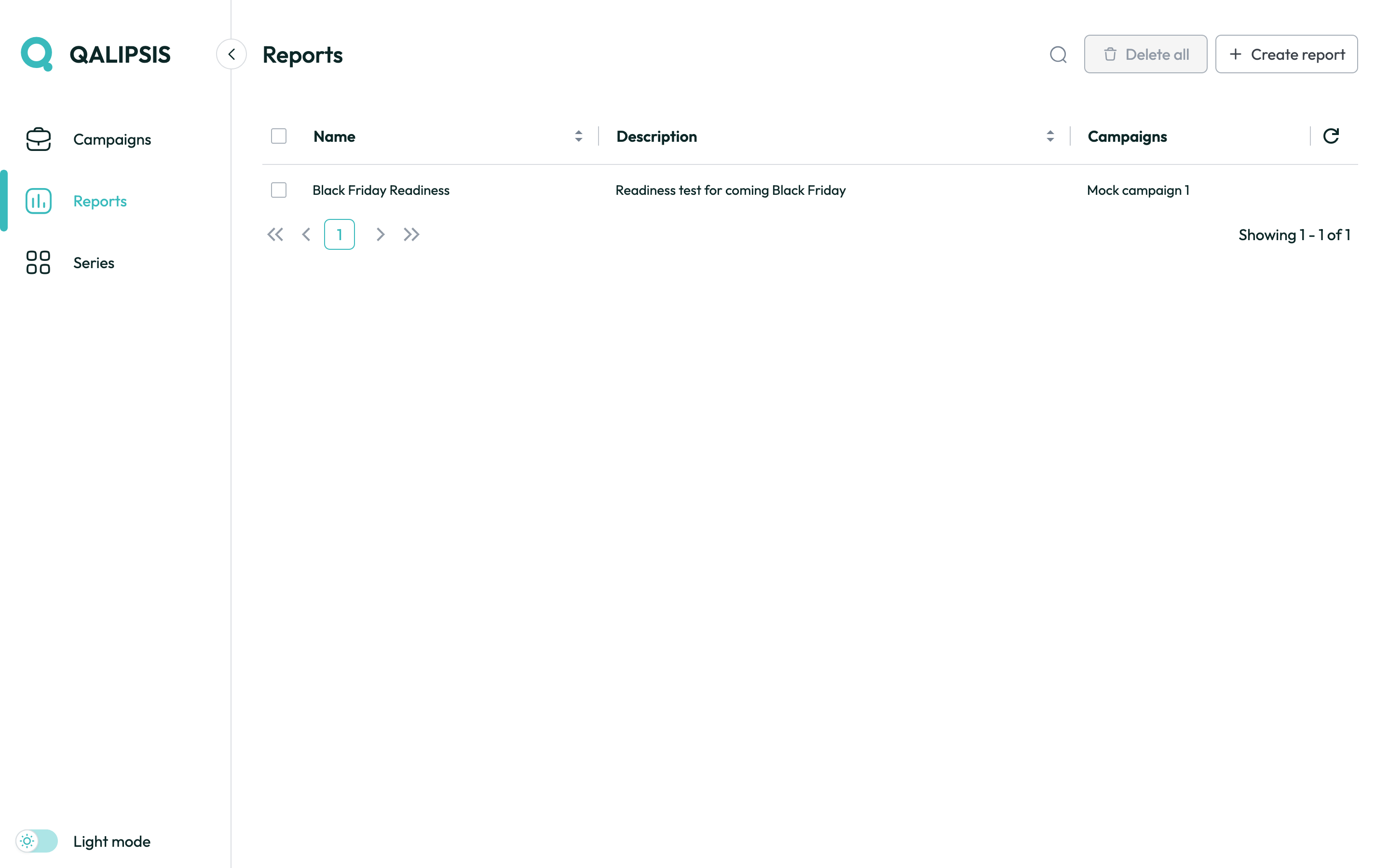Screen dimensions: 1389x868
Task: Sort by the Name column arrows
Action: [579, 136]
